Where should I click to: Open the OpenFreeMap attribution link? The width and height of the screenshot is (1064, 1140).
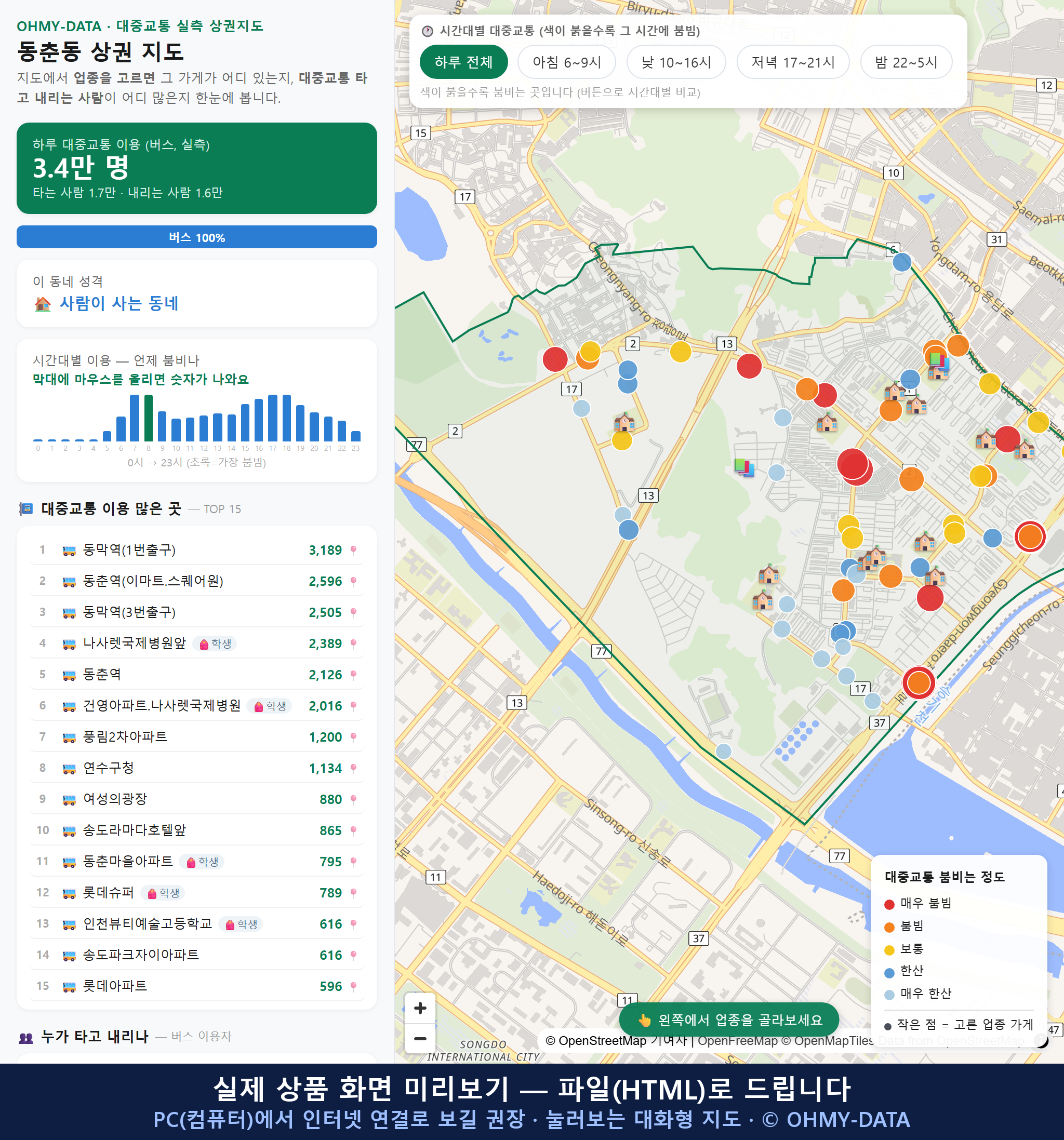tap(738, 1041)
